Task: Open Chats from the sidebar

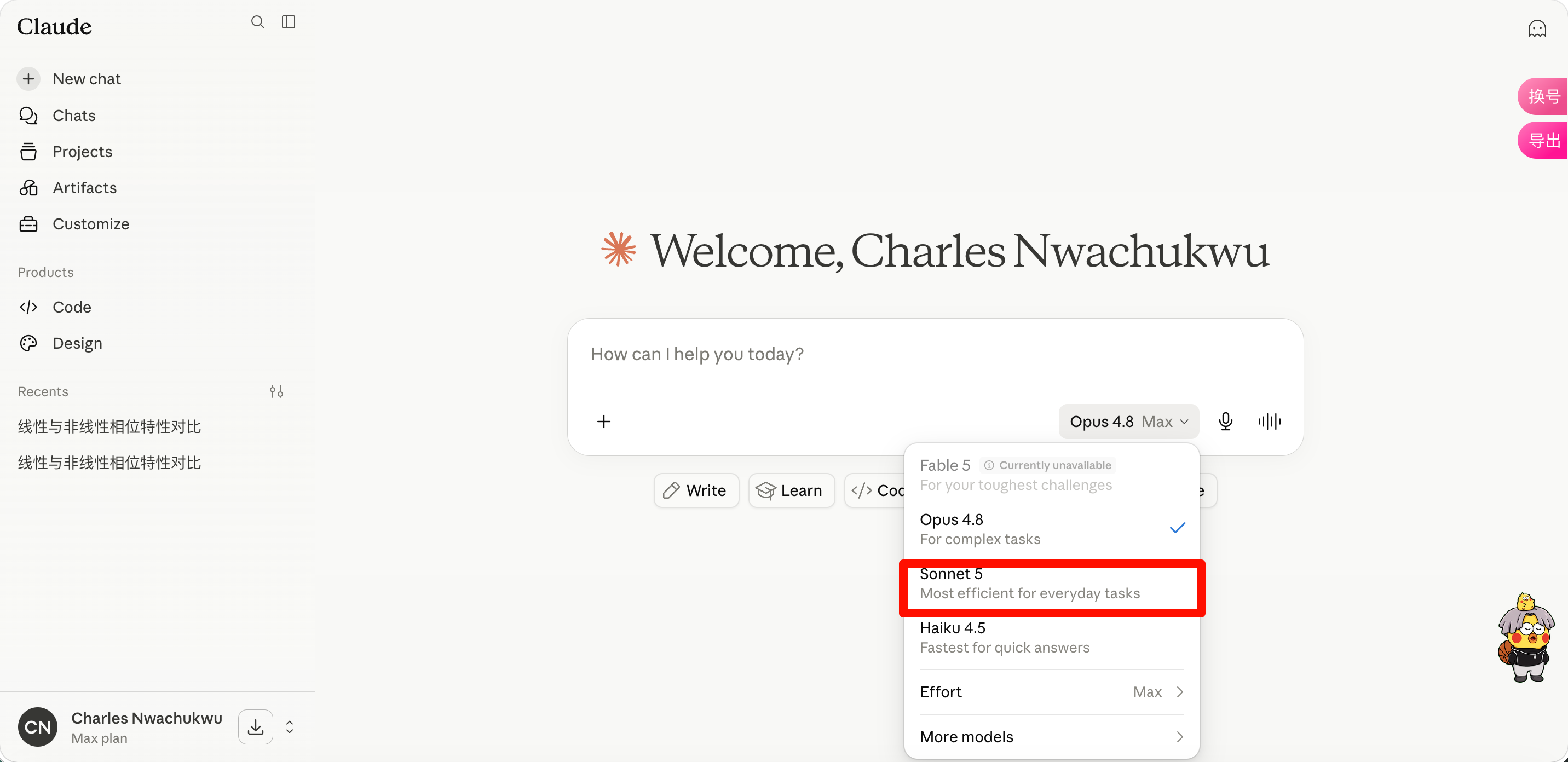Action: coord(74,116)
